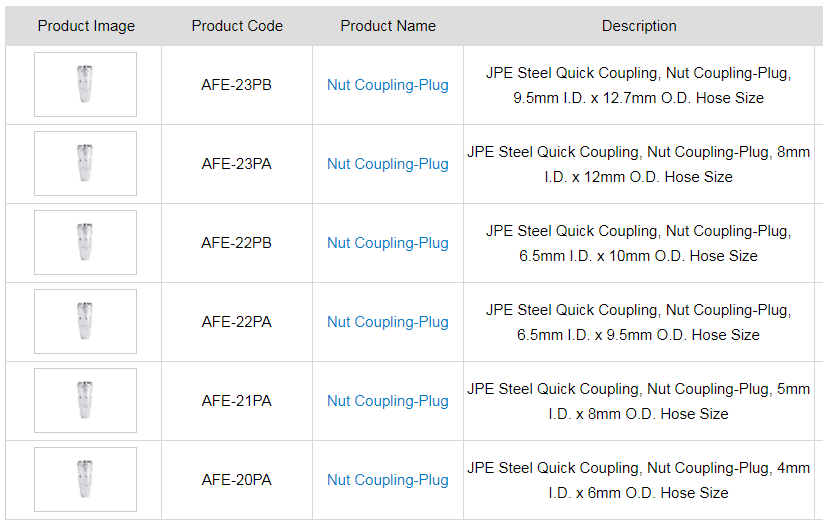Open the AFE-23PA product thumbnail

click(x=85, y=164)
